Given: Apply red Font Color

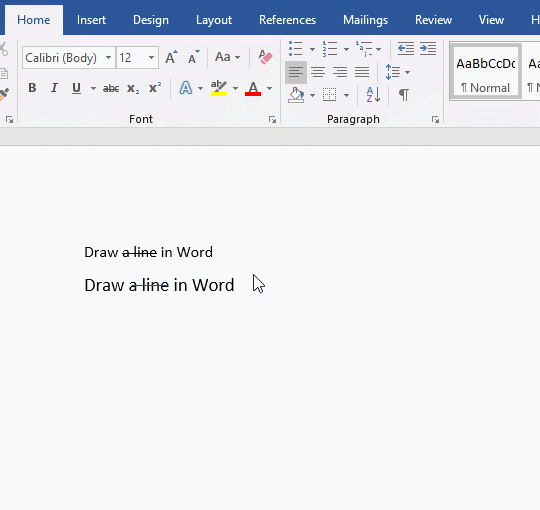Looking at the screenshot, I should (253, 88).
